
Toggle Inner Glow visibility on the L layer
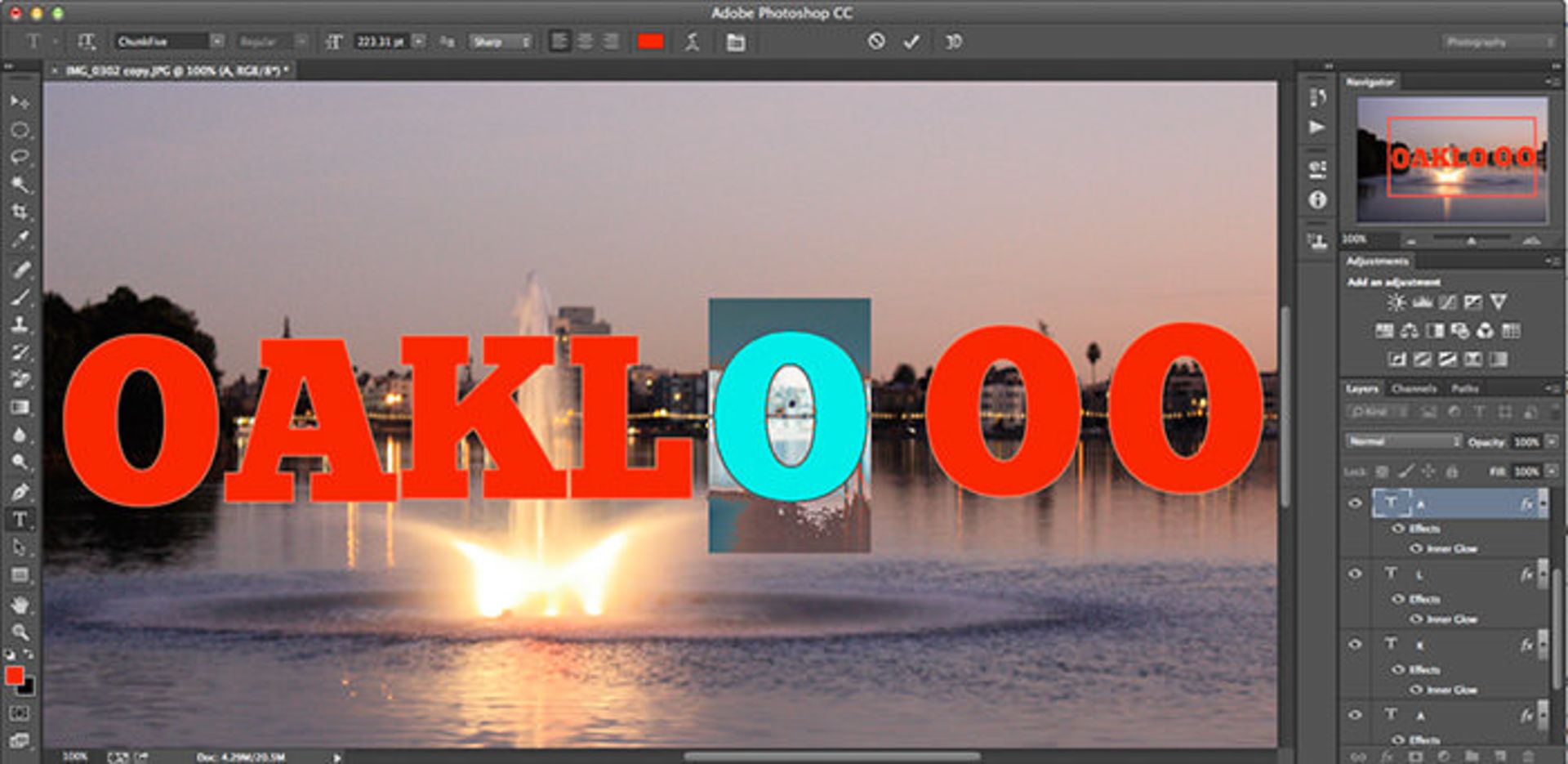coord(1416,619)
